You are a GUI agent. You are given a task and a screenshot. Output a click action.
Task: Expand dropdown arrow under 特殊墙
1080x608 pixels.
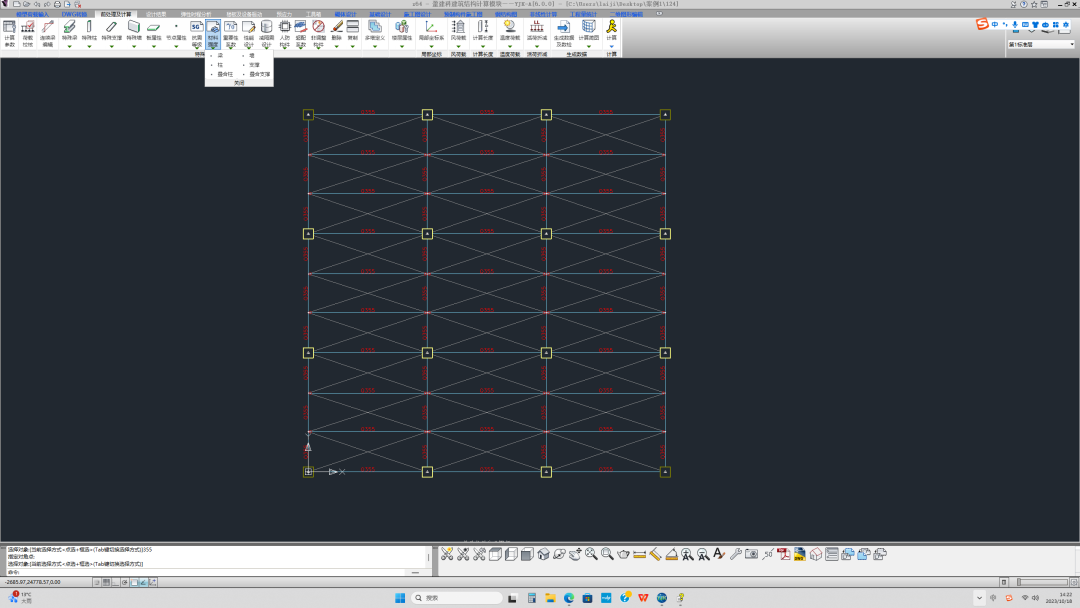click(x=134, y=46)
